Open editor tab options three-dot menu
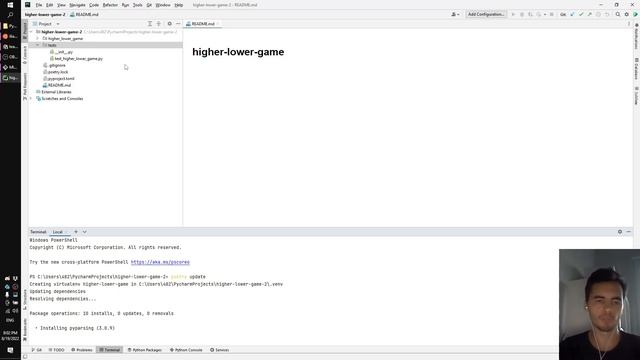Viewport: 640px width, 360px height. [x=629, y=24]
